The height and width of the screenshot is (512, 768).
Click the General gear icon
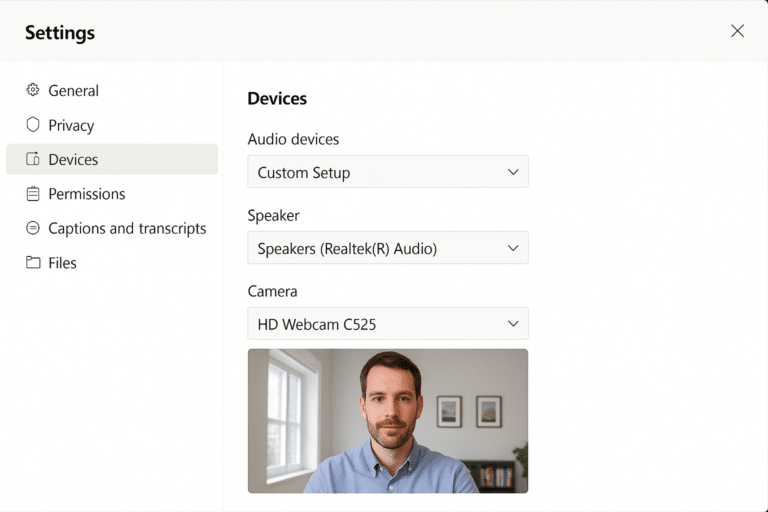click(x=33, y=90)
